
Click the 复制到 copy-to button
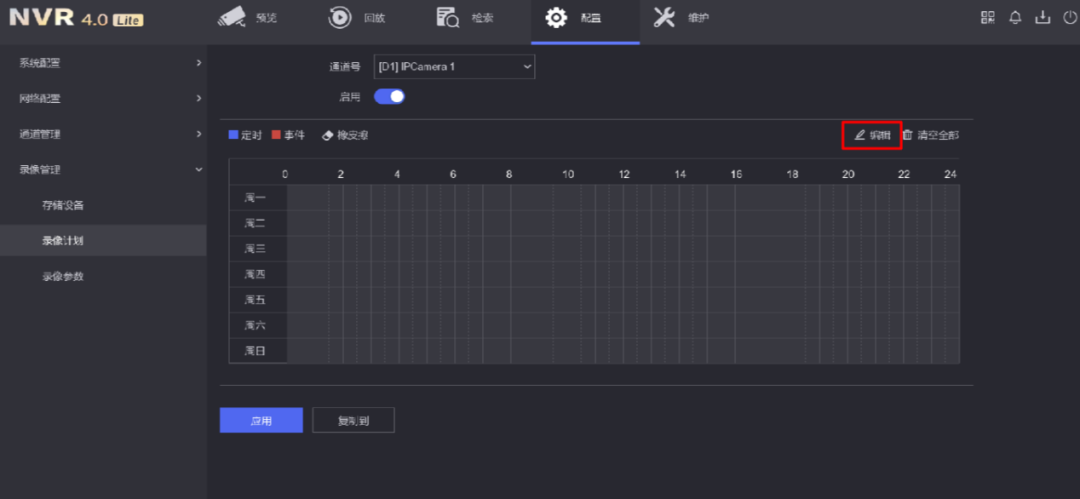tap(353, 421)
